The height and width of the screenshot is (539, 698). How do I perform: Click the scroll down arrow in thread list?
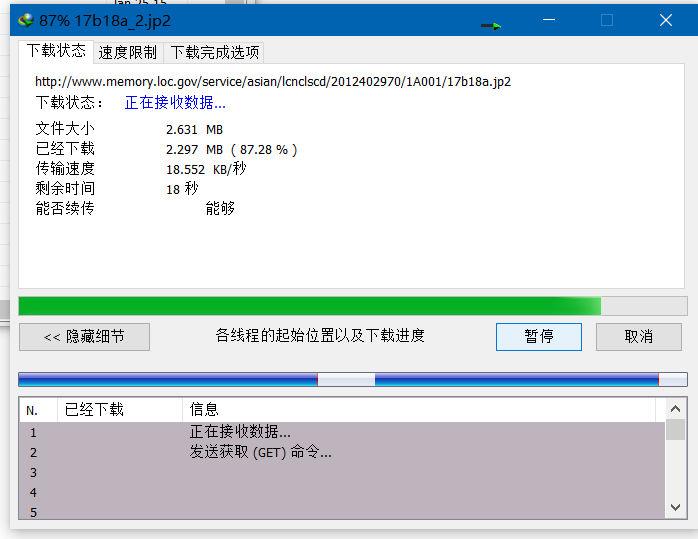tap(675, 507)
